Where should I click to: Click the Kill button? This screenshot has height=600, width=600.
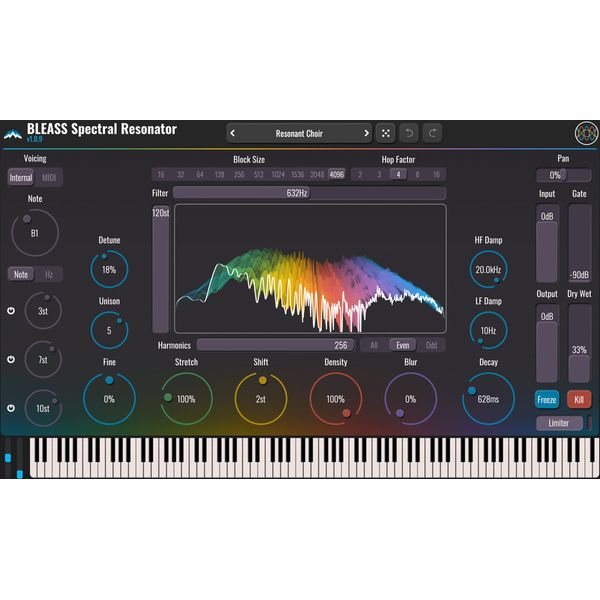[x=579, y=399]
